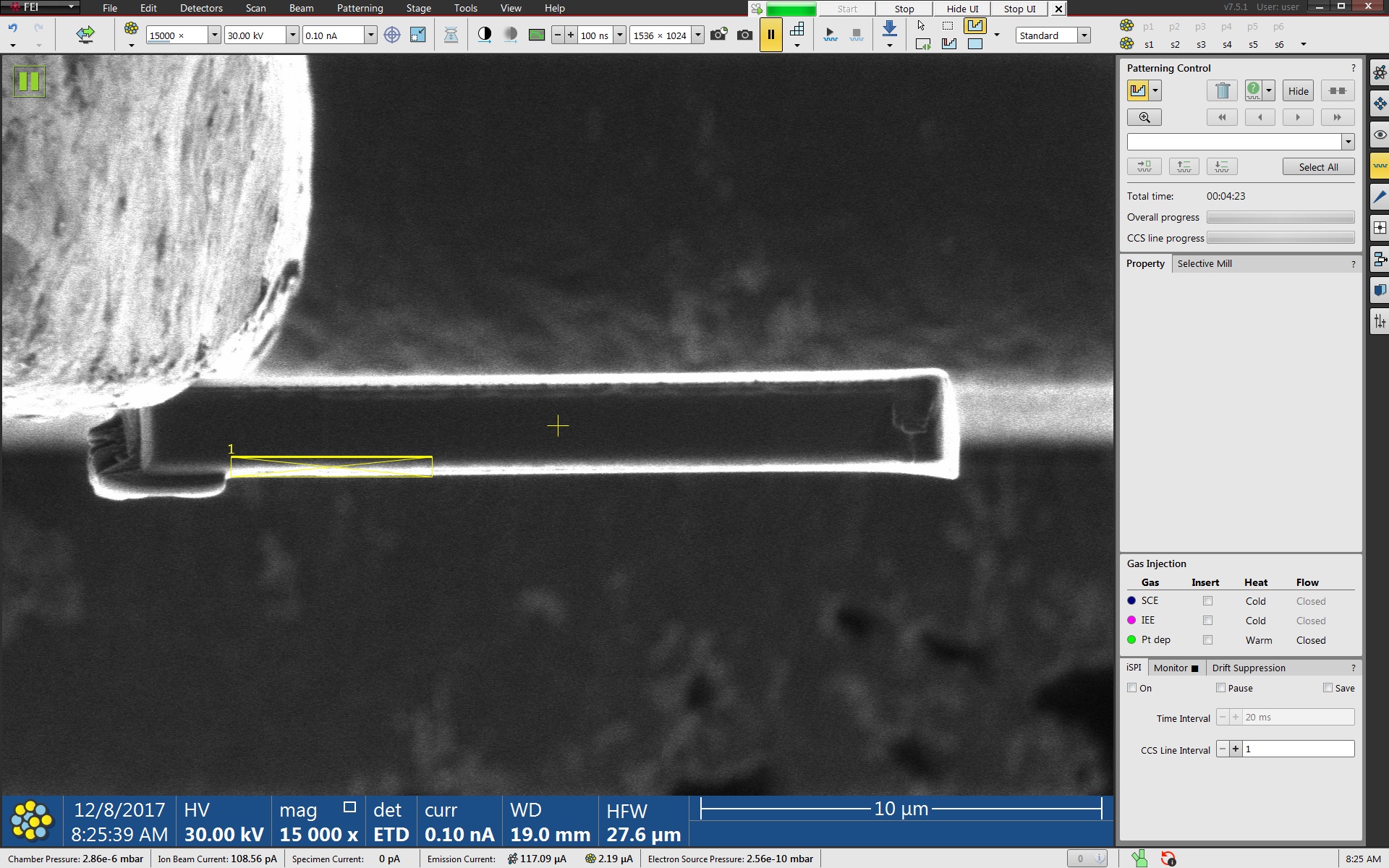Open the Patterning menu
Image resolution: width=1389 pixels, height=868 pixels.
[360, 9]
